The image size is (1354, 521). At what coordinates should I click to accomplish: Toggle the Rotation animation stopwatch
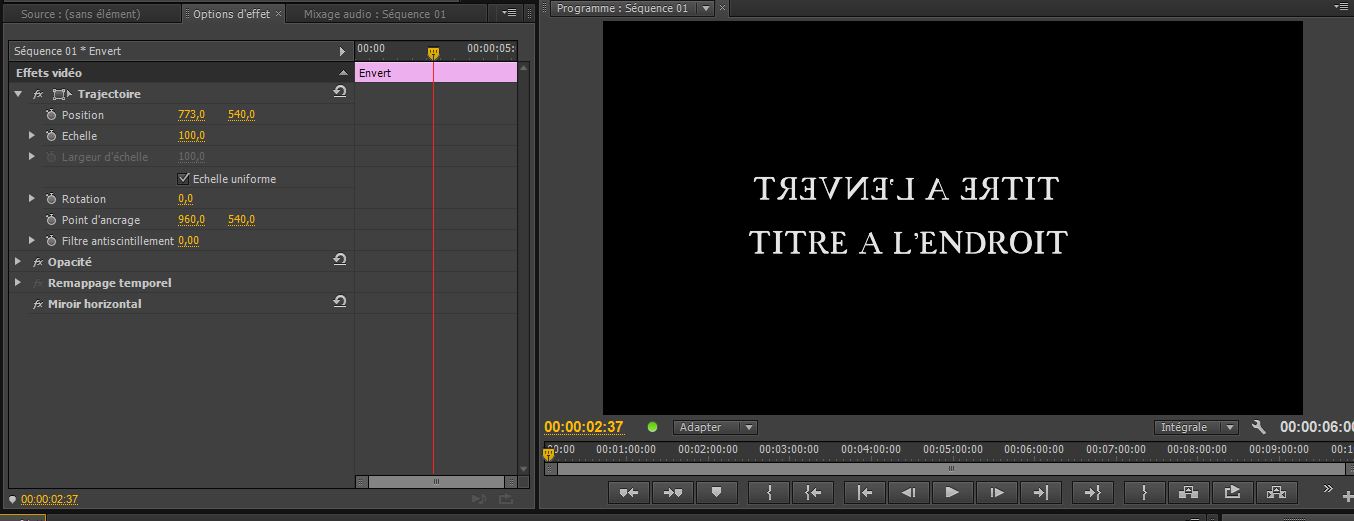tap(51, 199)
